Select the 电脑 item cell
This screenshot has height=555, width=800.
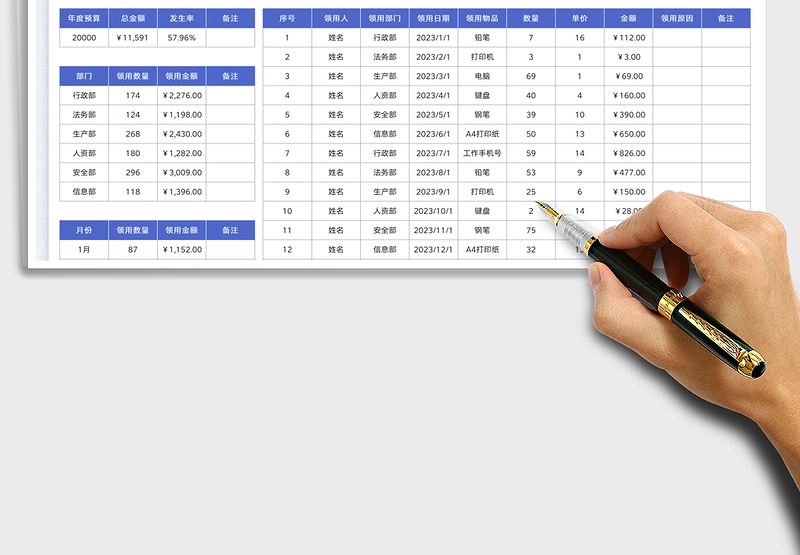click(x=482, y=76)
